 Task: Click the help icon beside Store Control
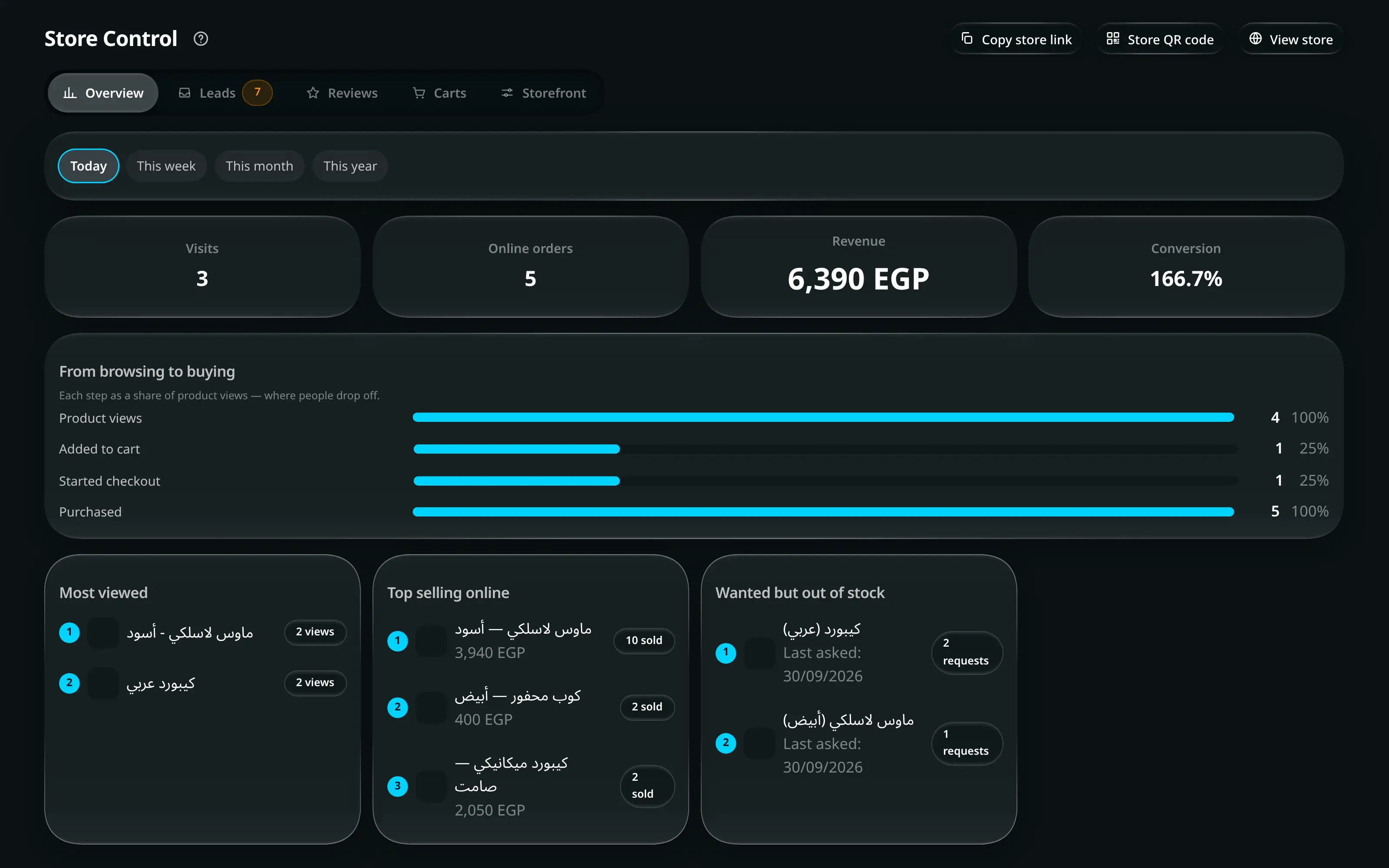pyautogui.click(x=201, y=39)
